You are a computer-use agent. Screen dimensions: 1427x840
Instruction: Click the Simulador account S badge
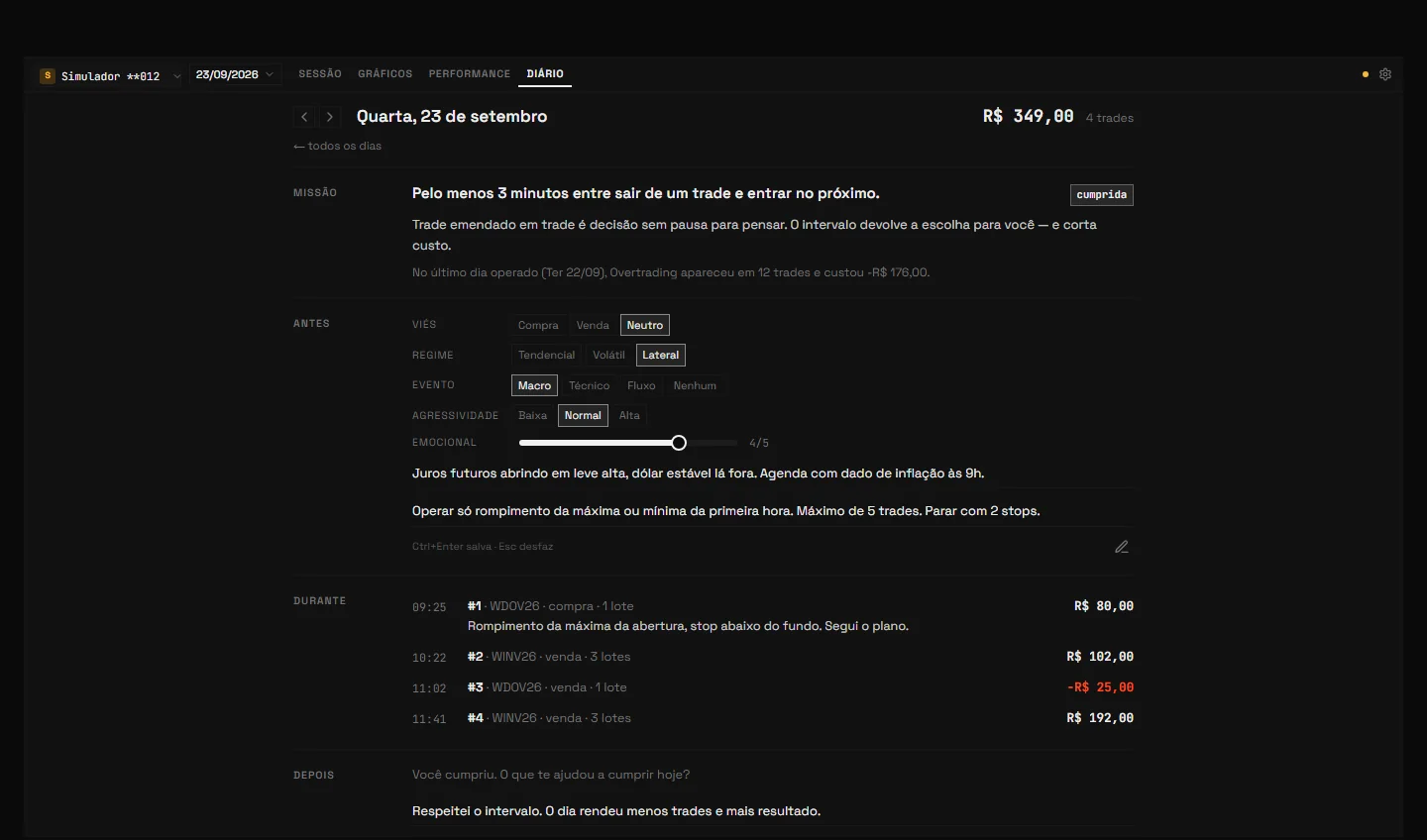(48, 75)
